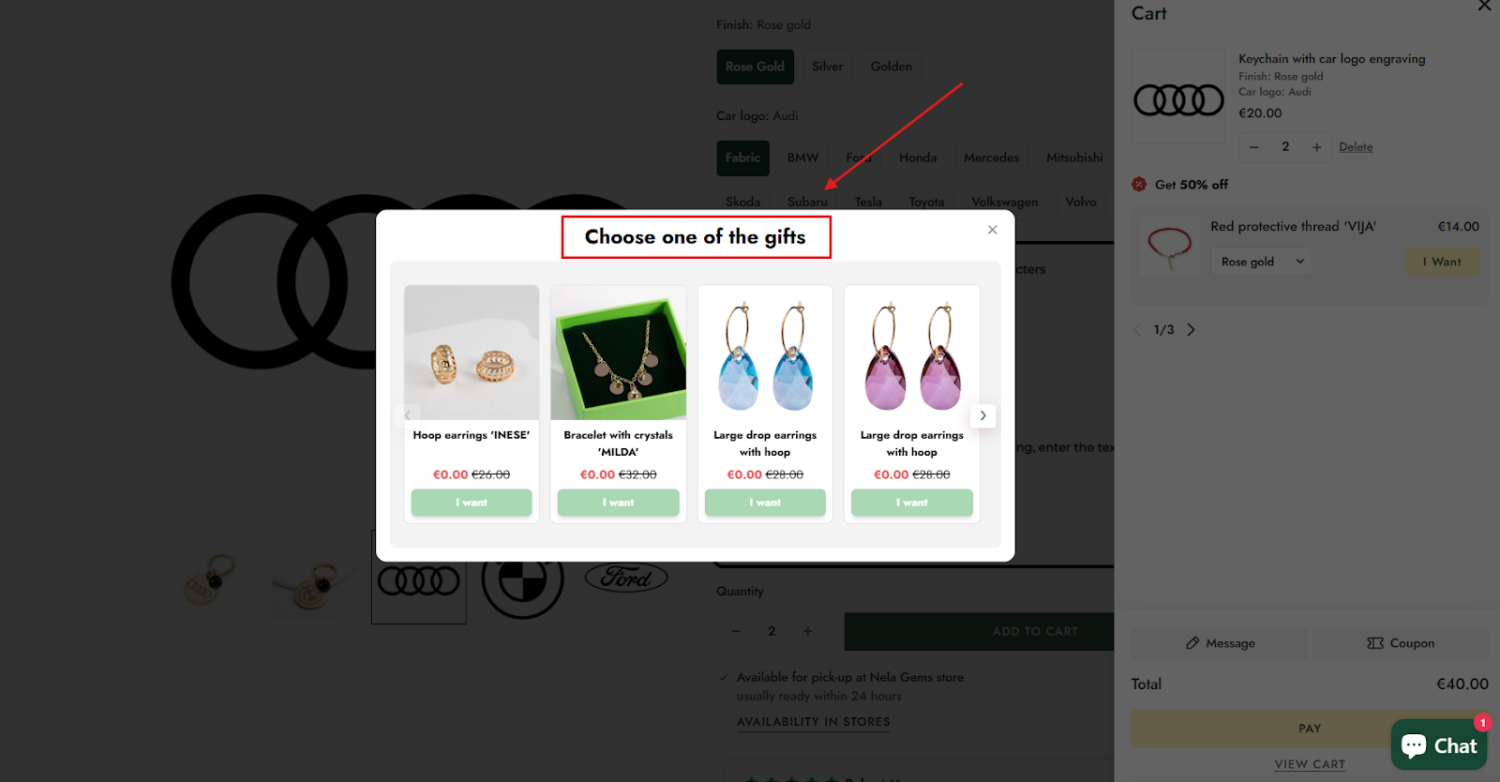Image resolution: width=1500 pixels, height=782 pixels.
Task: Show next gifts in carousel
Action: (x=983, y=415)
